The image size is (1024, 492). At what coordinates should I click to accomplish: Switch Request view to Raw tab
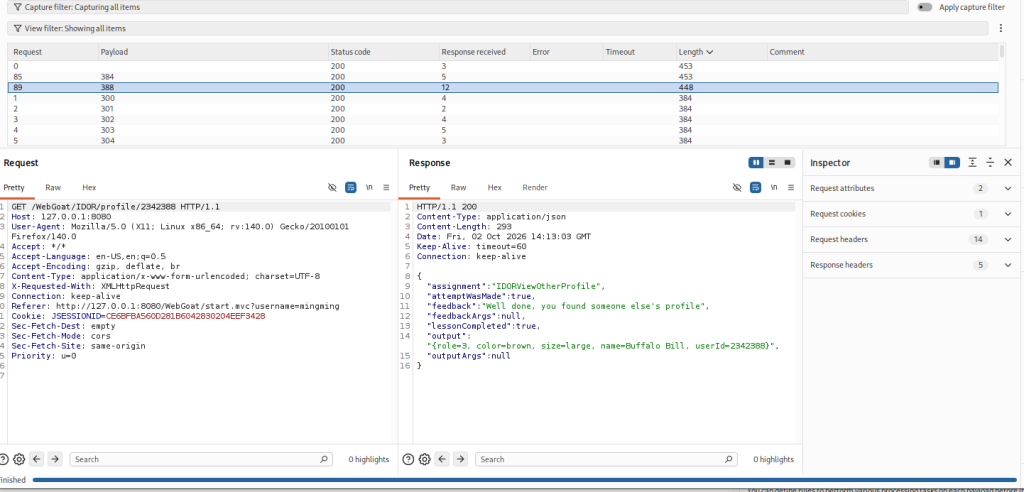(53, 188)
